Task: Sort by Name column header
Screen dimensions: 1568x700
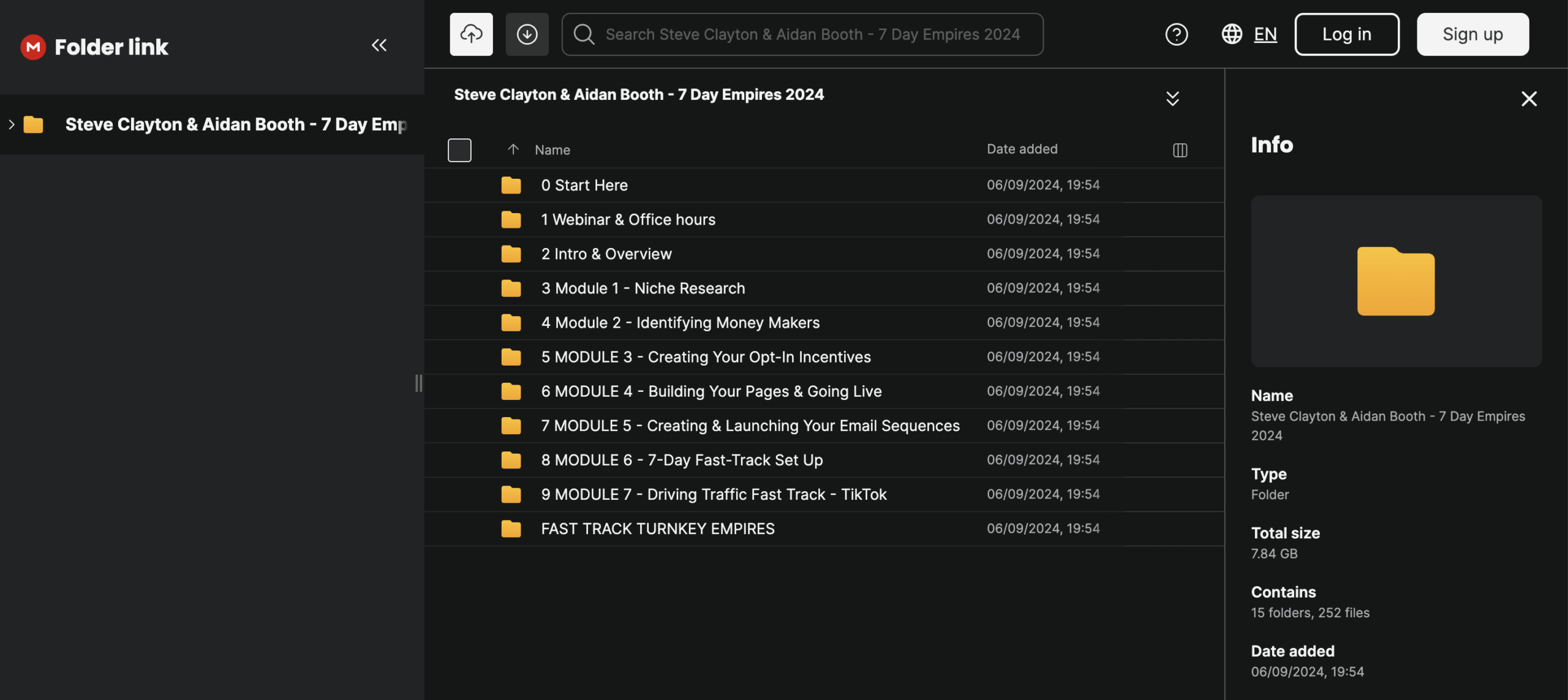Action: 552,150
